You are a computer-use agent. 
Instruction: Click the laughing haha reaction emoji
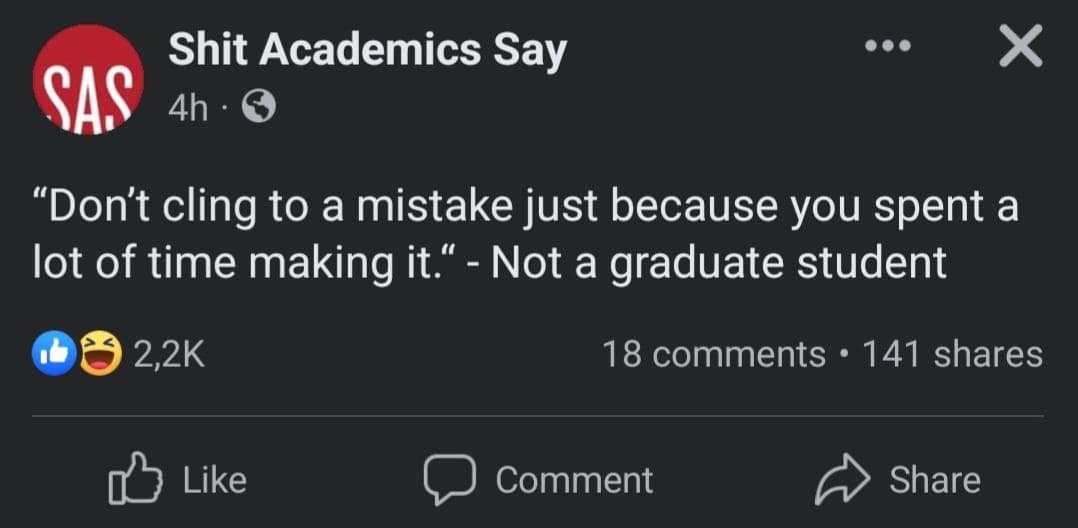(98, 353)
